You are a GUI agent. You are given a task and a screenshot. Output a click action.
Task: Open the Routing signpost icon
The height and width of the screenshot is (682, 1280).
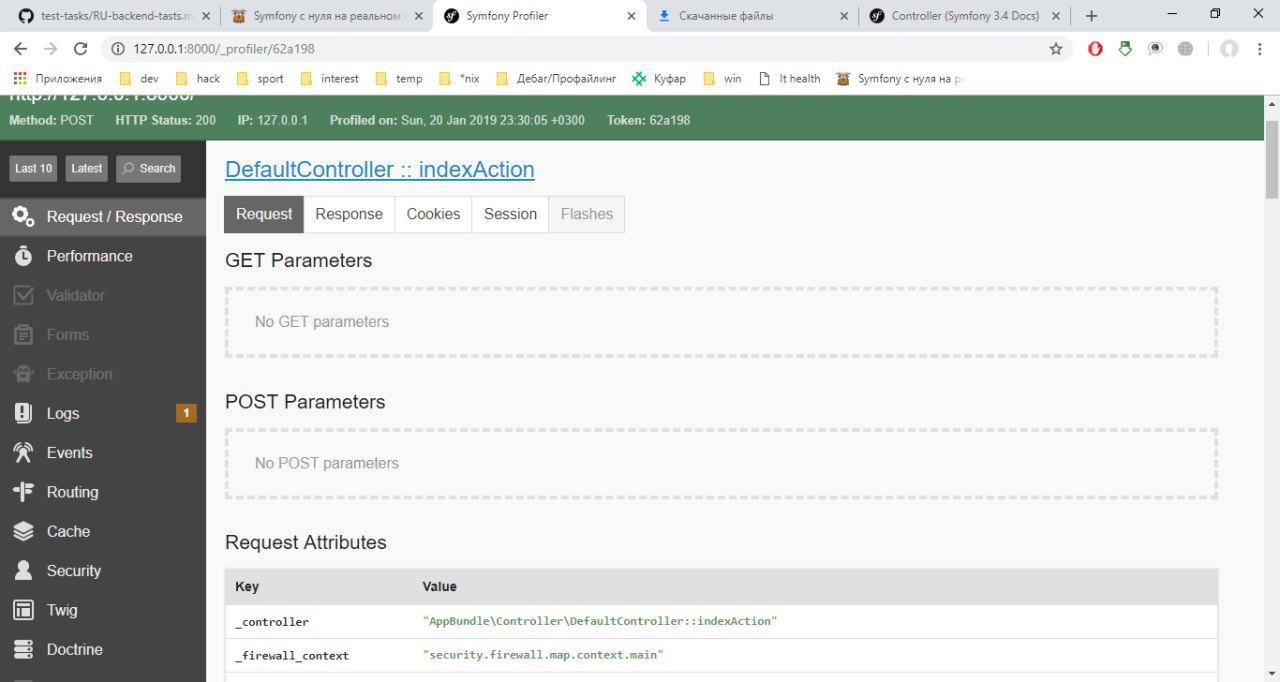click(23, 492)
